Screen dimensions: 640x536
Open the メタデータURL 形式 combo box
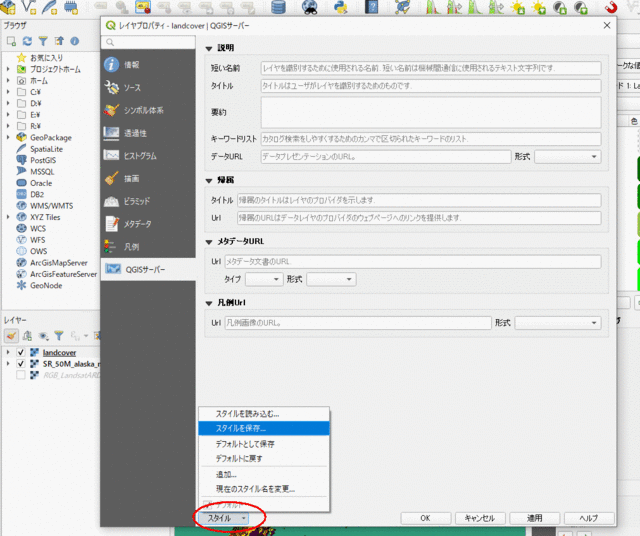coord(331,279)
